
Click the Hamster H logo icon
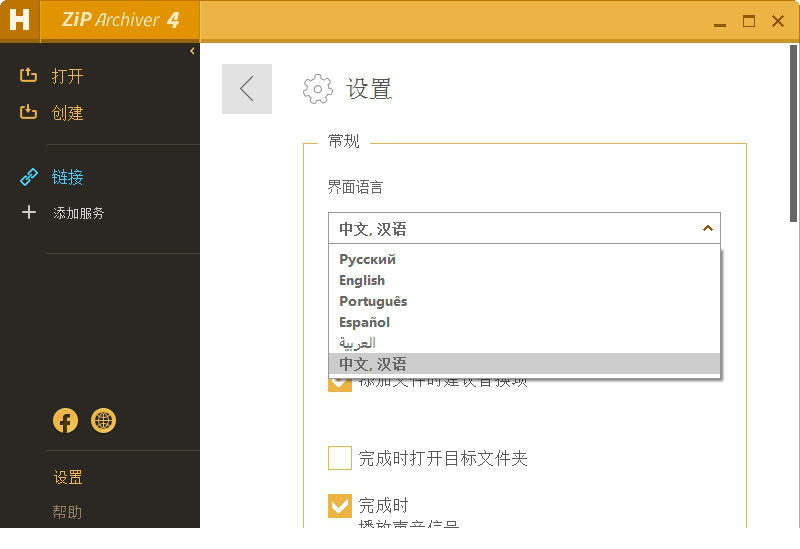point(19,20)
